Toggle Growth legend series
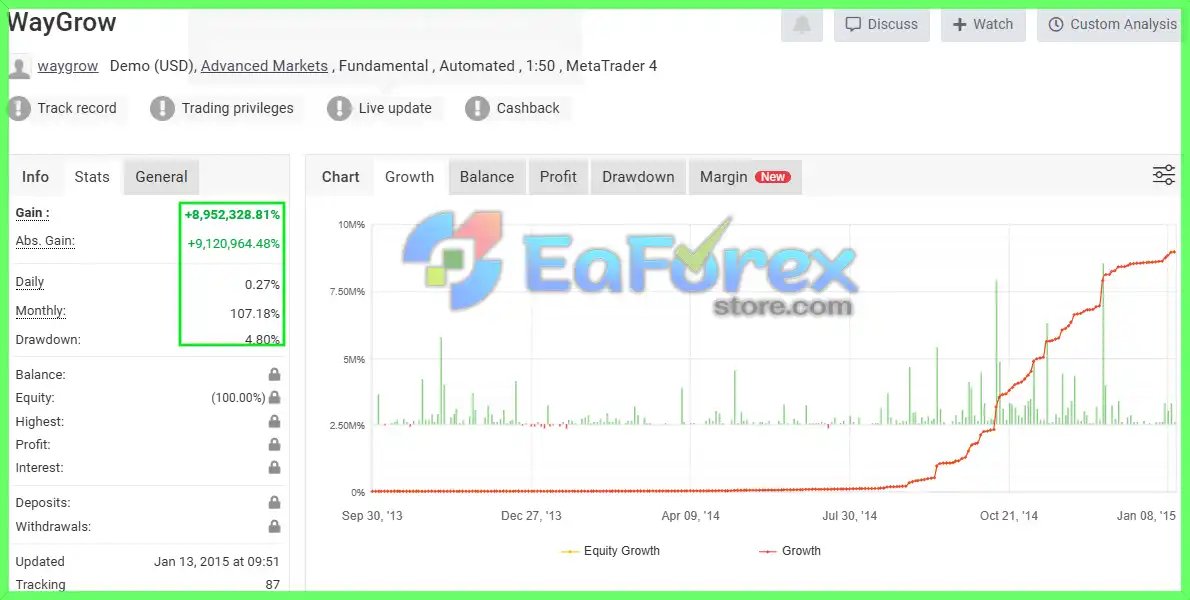The width and height of the screenshot is (1190, 600). coord(790,551)
